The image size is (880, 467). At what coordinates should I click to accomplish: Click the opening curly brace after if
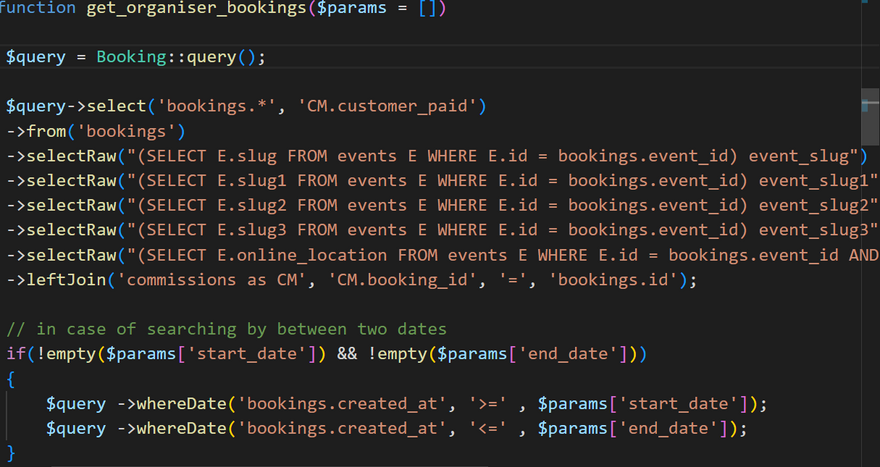10,379
